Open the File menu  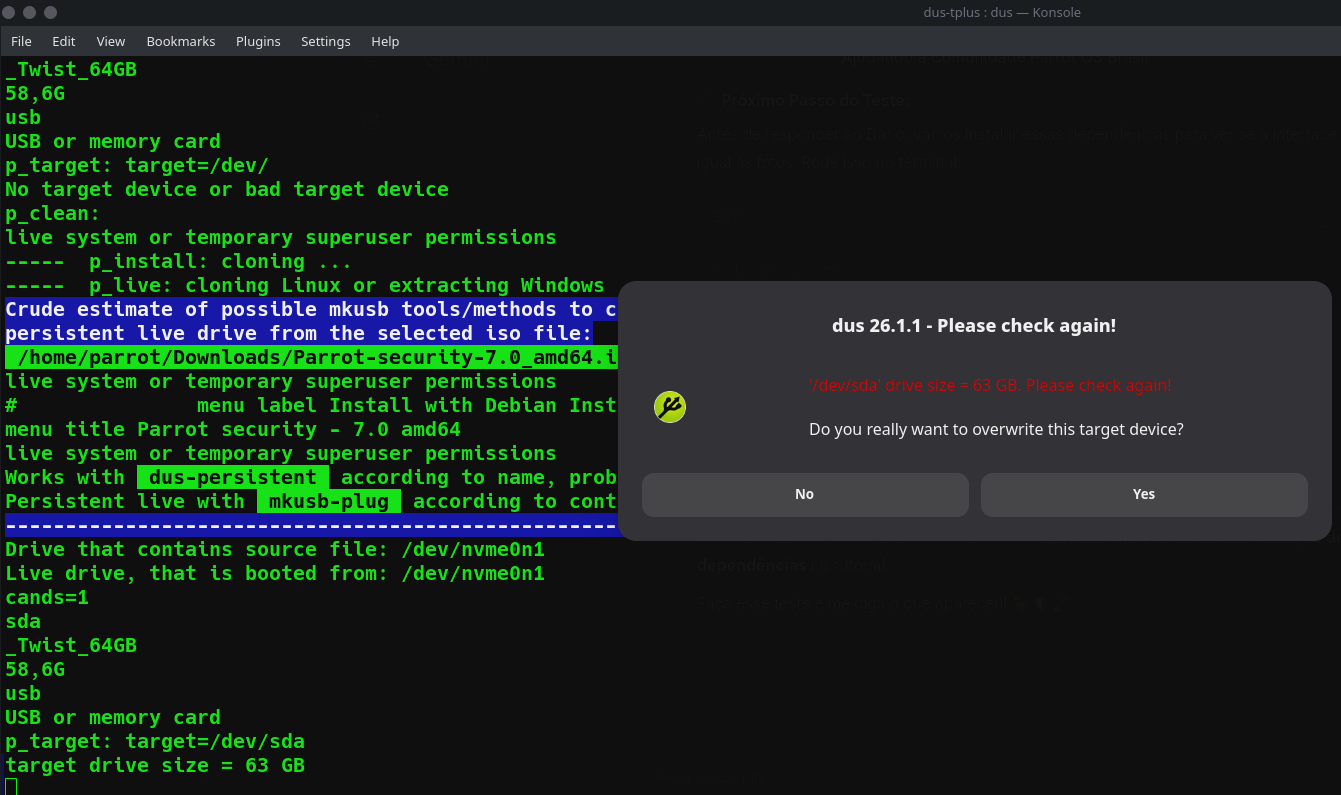click(x=21, y=41)
